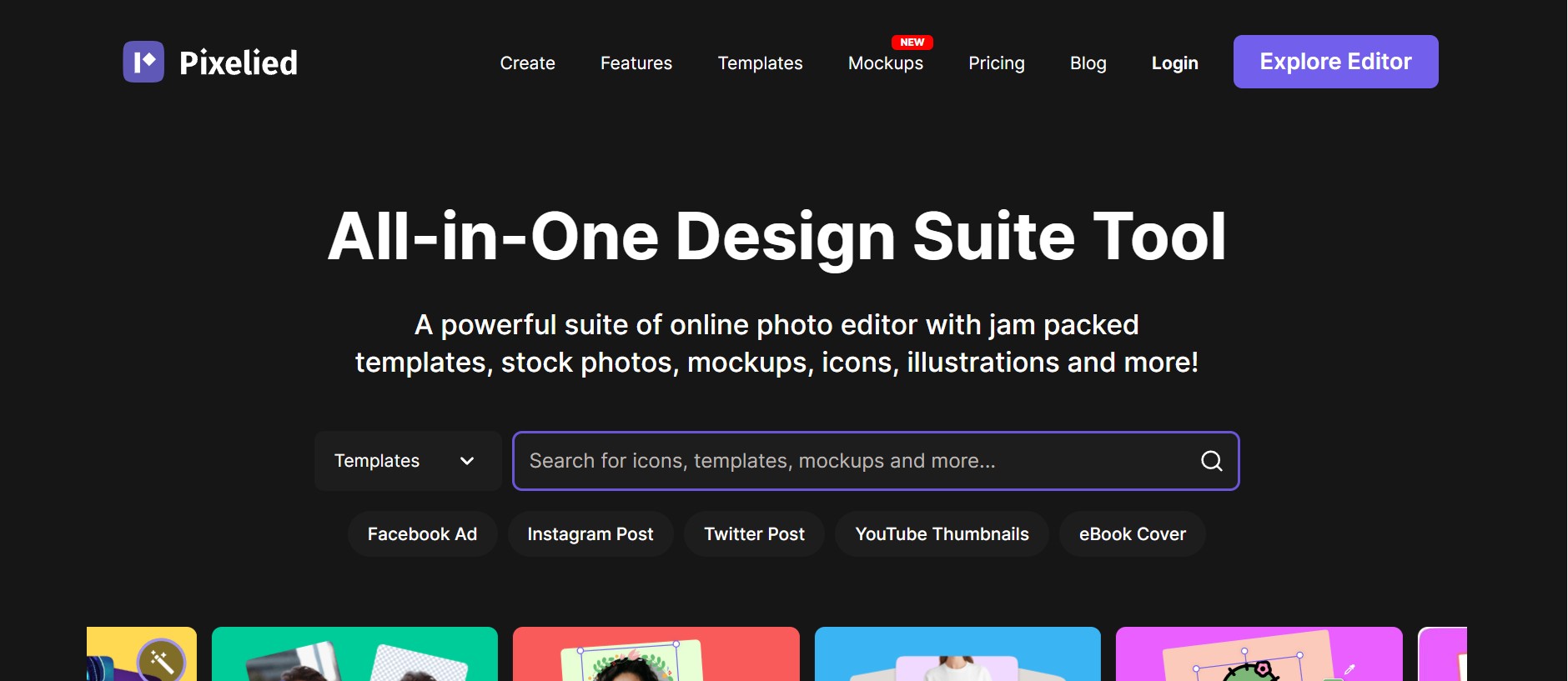Viewport: 1568px width, 681px height.
Task: Click the magic wand icon on yellow card
Action: [161, 660]
